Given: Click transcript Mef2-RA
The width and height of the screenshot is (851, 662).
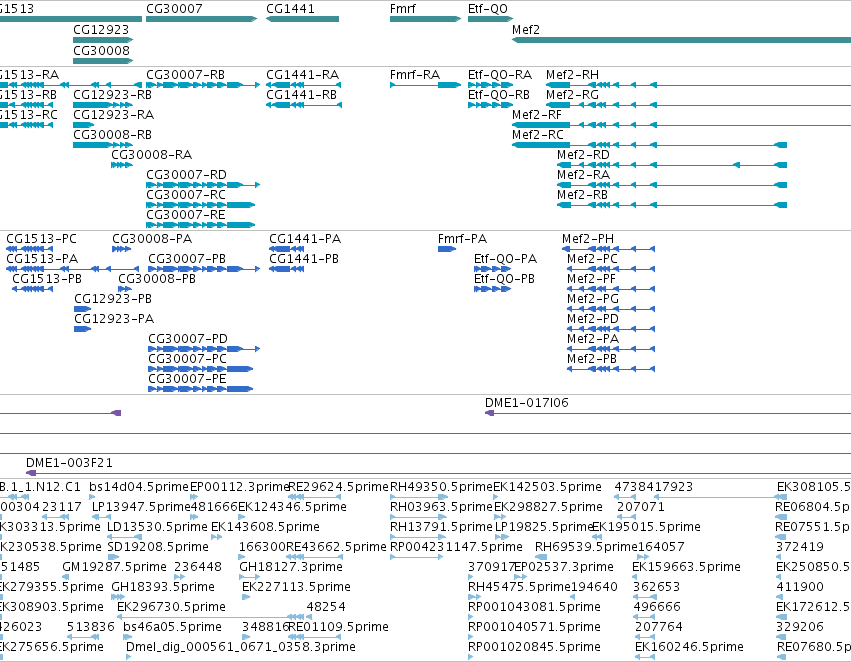Looking at the screenshot, I should [x=583, y=175].
